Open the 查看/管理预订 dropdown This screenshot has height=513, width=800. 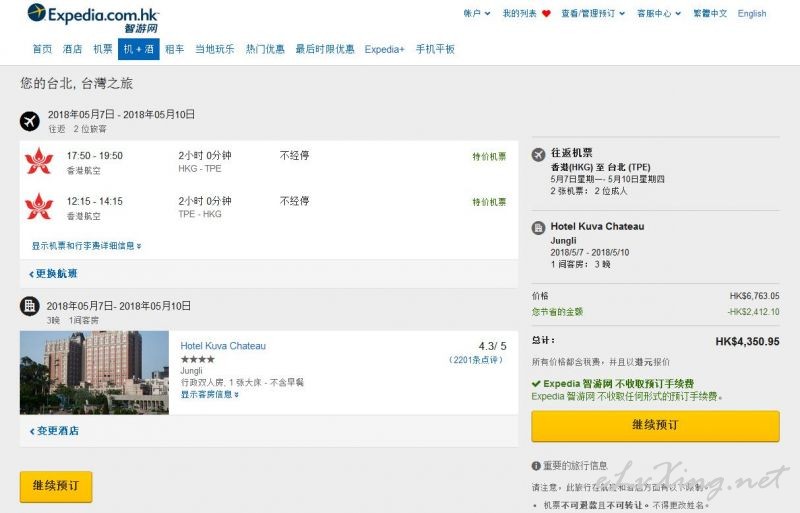593,14
